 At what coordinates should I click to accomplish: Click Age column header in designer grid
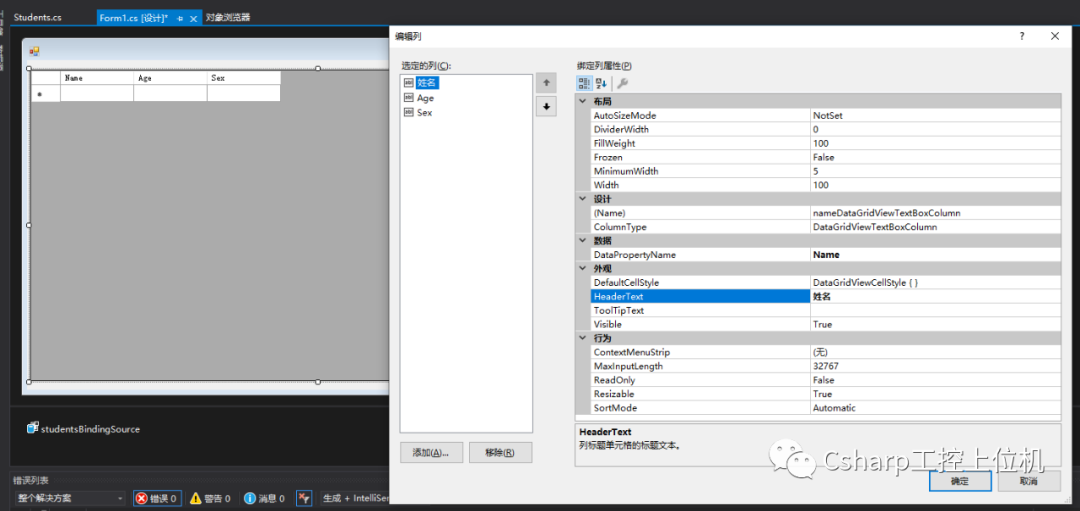pyautogui.click(x=170, y=78)
